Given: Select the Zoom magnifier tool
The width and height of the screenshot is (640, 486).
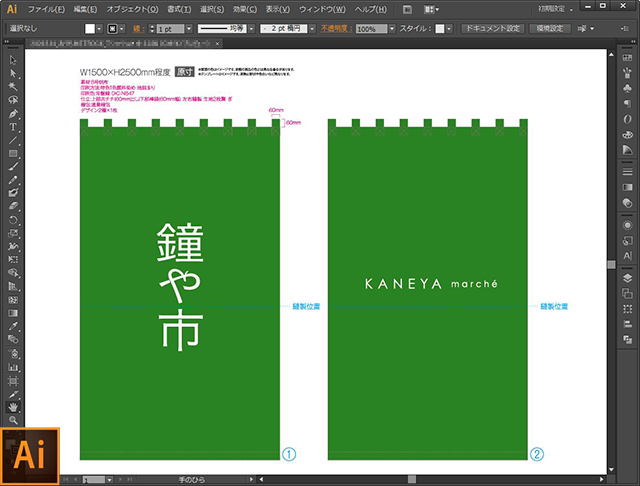Looking at the screenshot, I should pyautogui.click(x=14, y=421).
